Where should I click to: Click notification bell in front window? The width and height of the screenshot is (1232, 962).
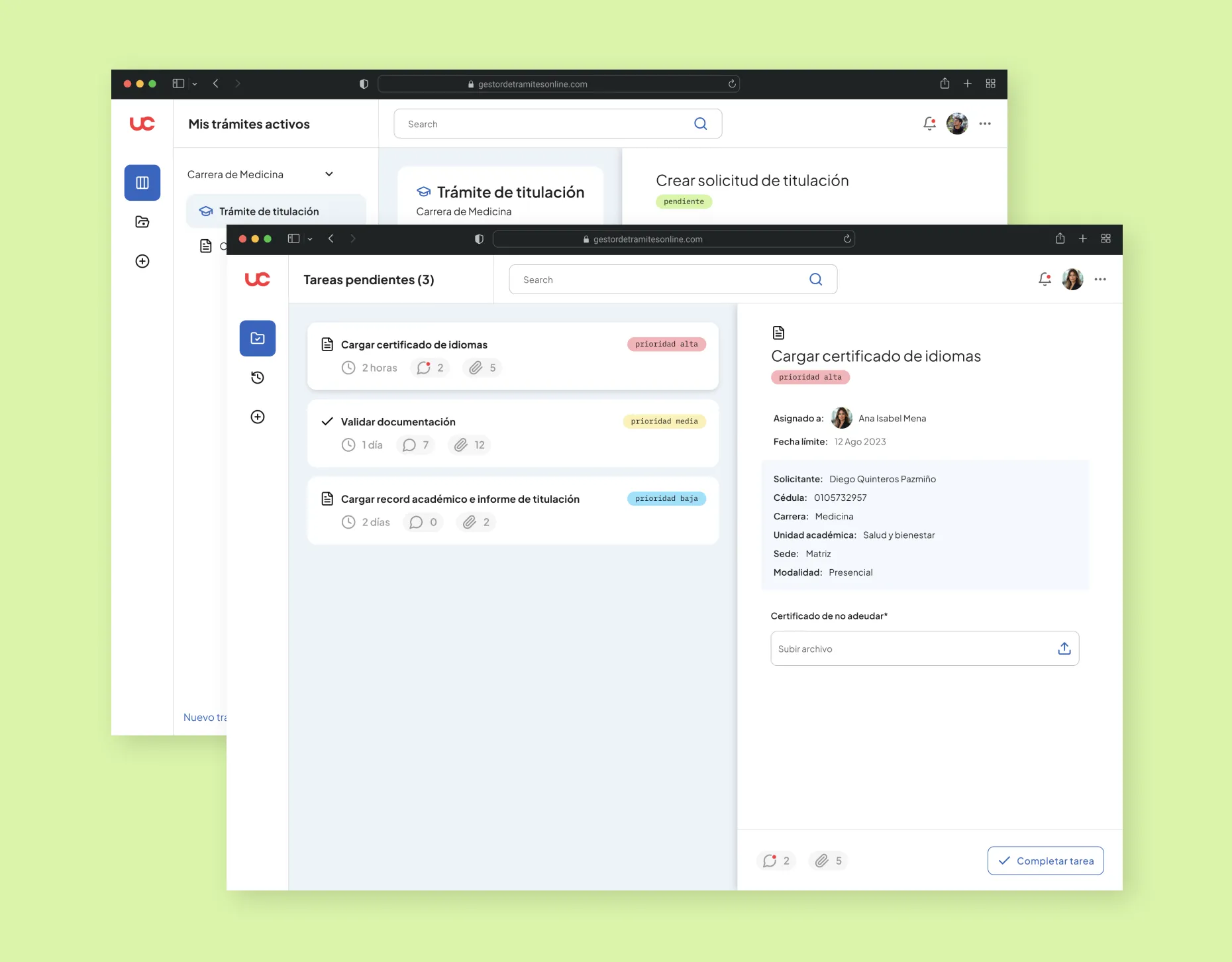1045,280
